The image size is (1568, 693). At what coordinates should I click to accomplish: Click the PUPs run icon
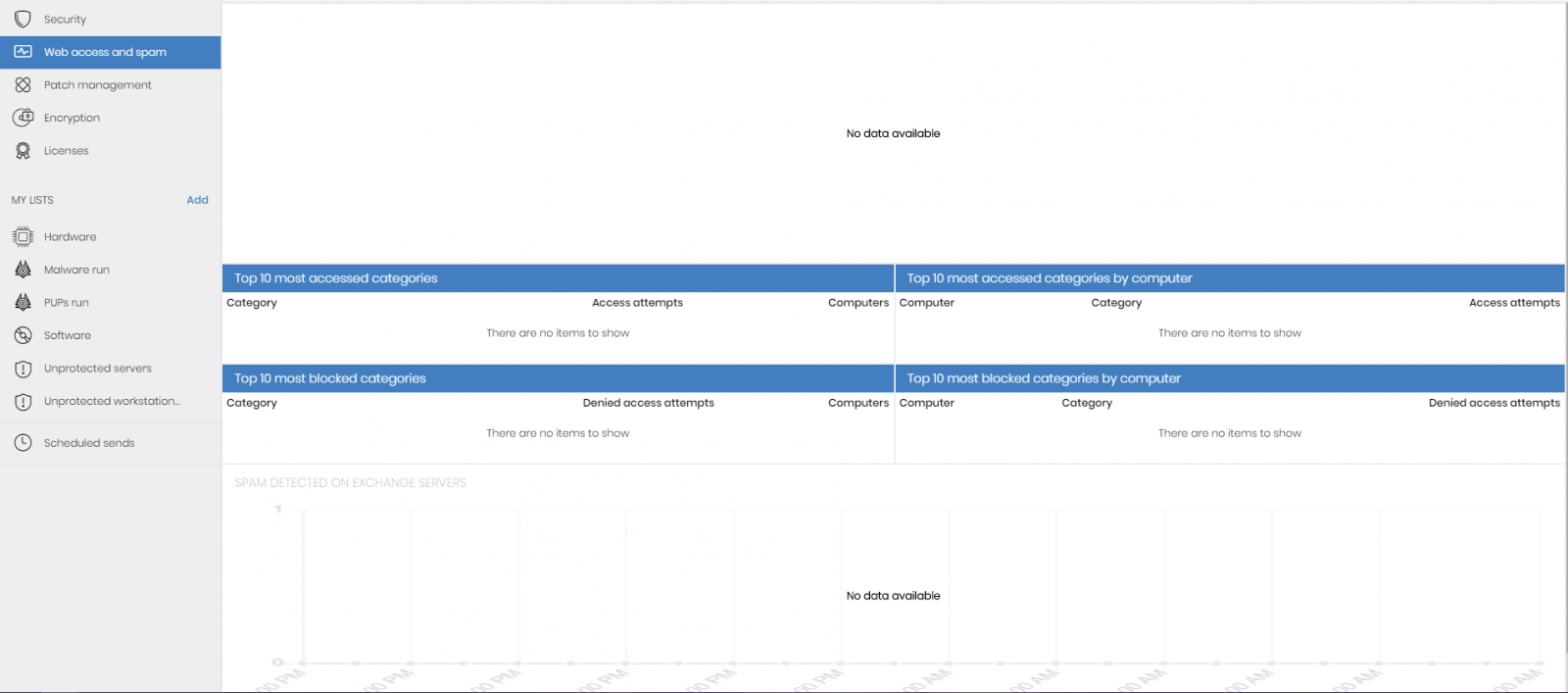click(x=23, y=303)
